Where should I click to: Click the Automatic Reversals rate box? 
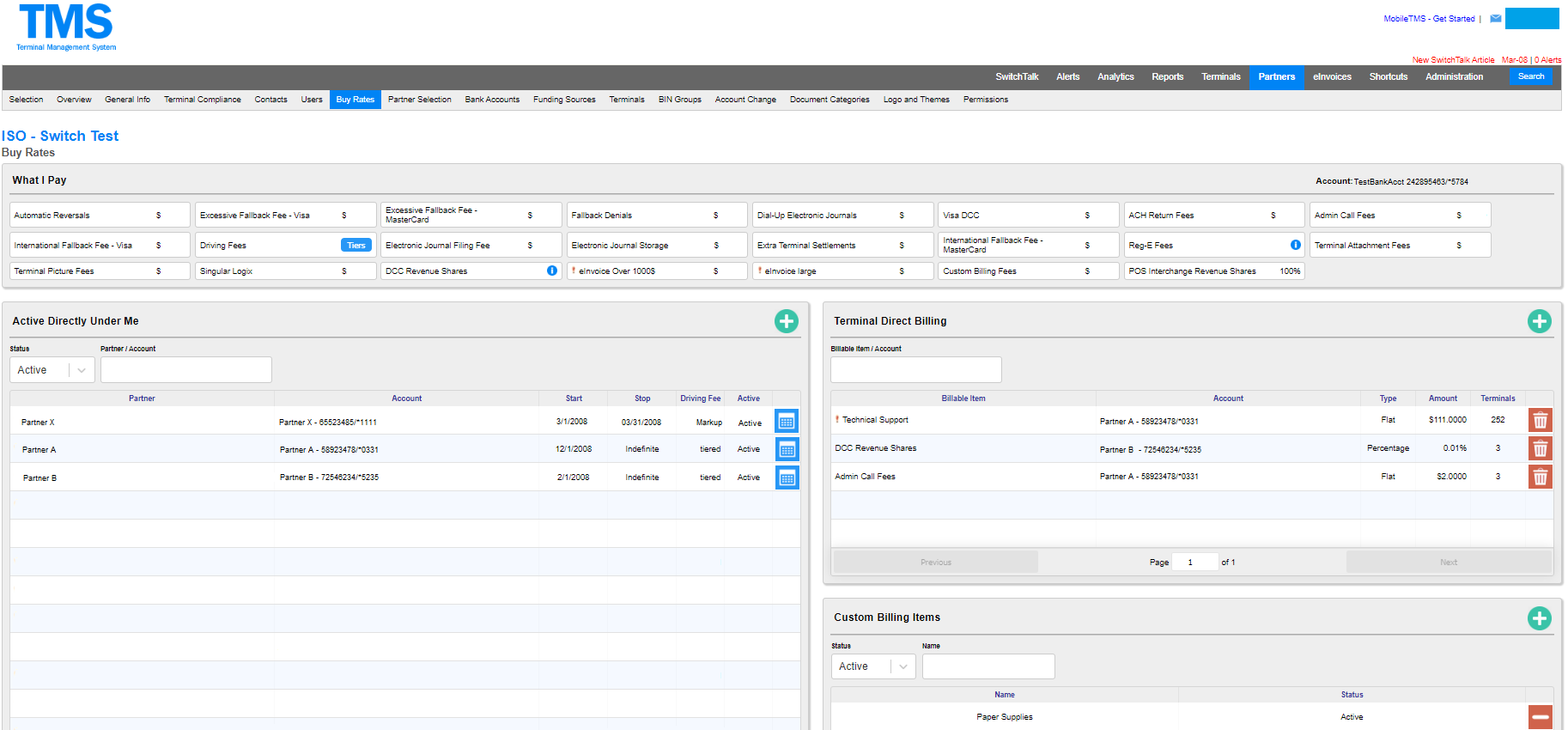click(x=100, y=215)
